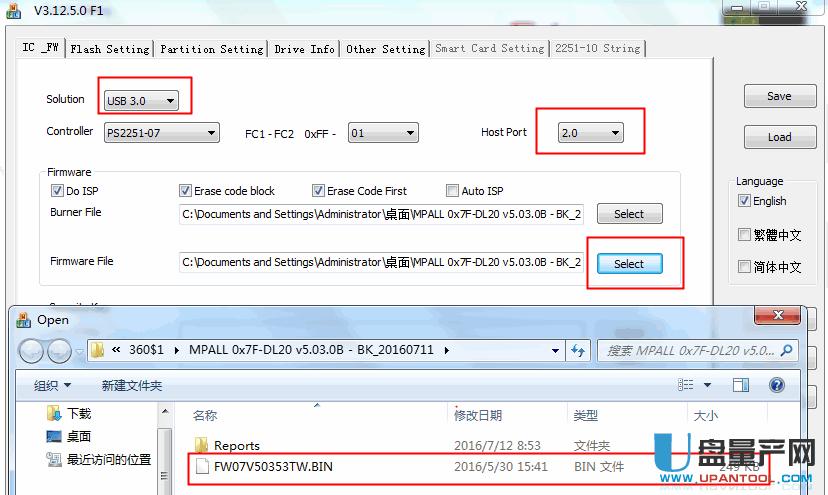This screenshot has height=495, width=828.
Task: Toggle the Erase code block checkbox
Action: point(185,191)
